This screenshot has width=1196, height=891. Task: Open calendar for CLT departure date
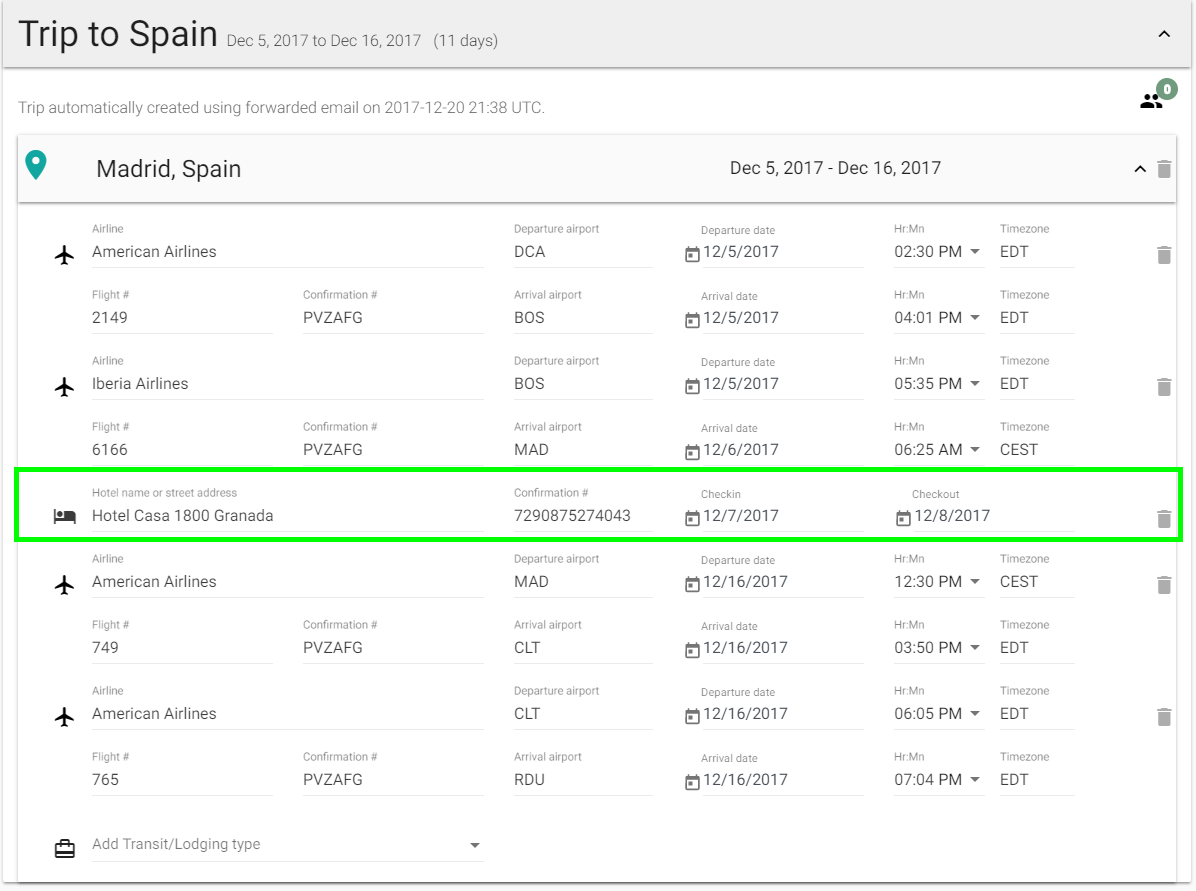(692, 716)
